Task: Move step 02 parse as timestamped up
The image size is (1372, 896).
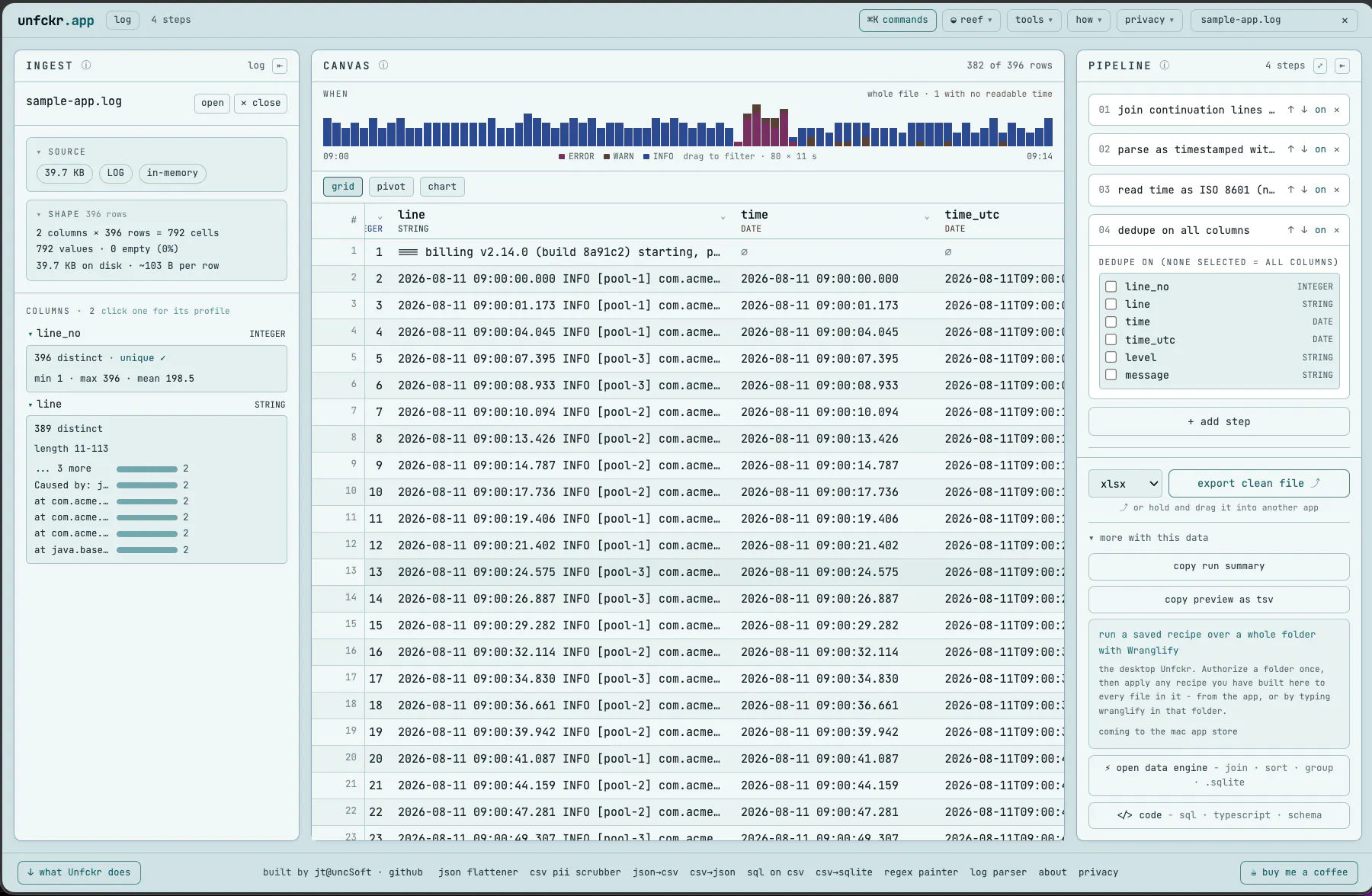Action: coord(1290,149)
